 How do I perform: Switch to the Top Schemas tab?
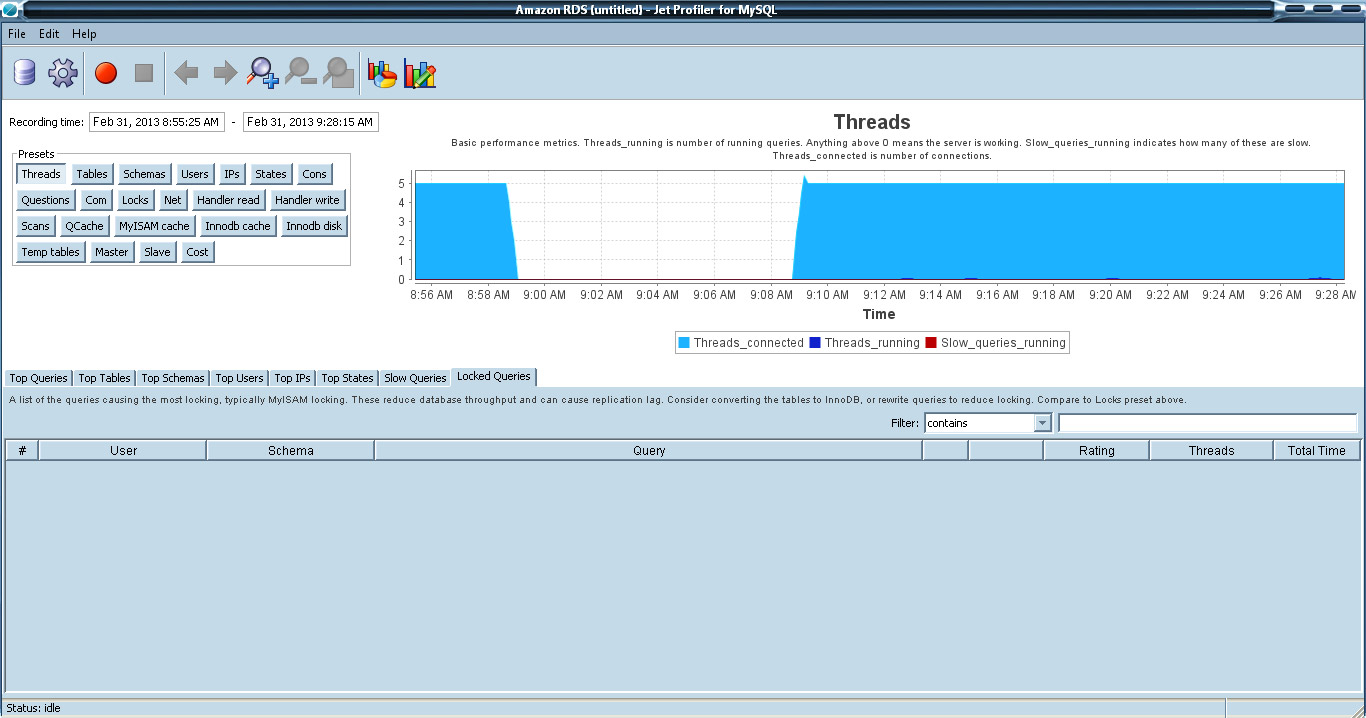173,378
